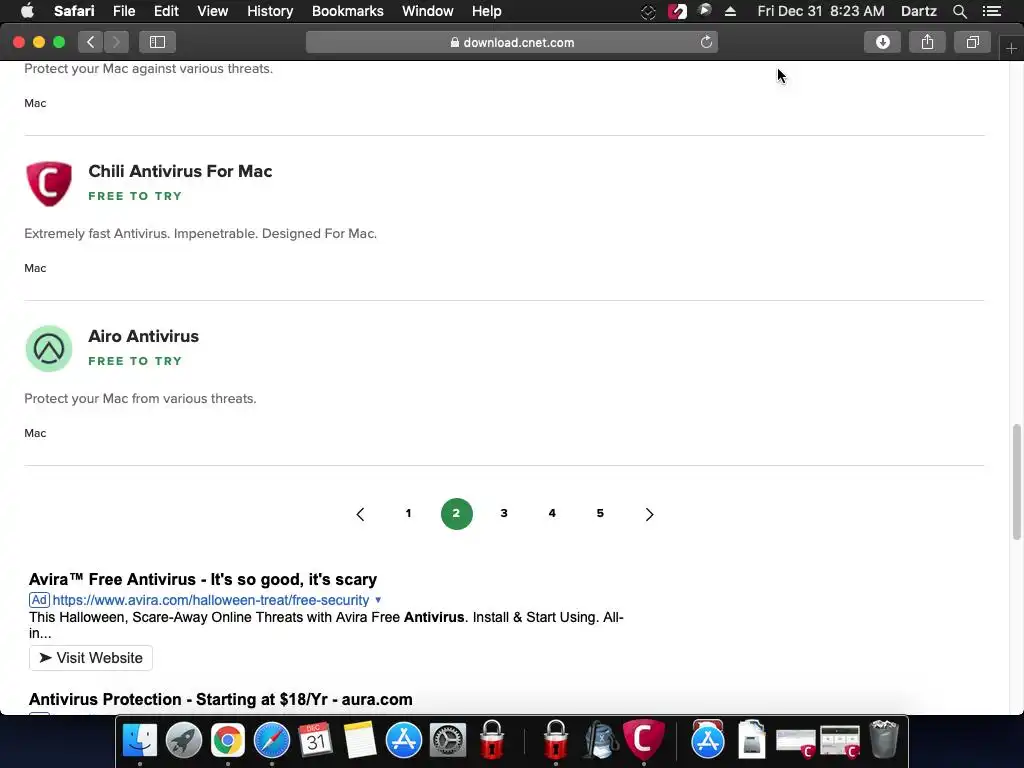Go to page 1 of results
1024x768 pixels.
coord(408,513)
